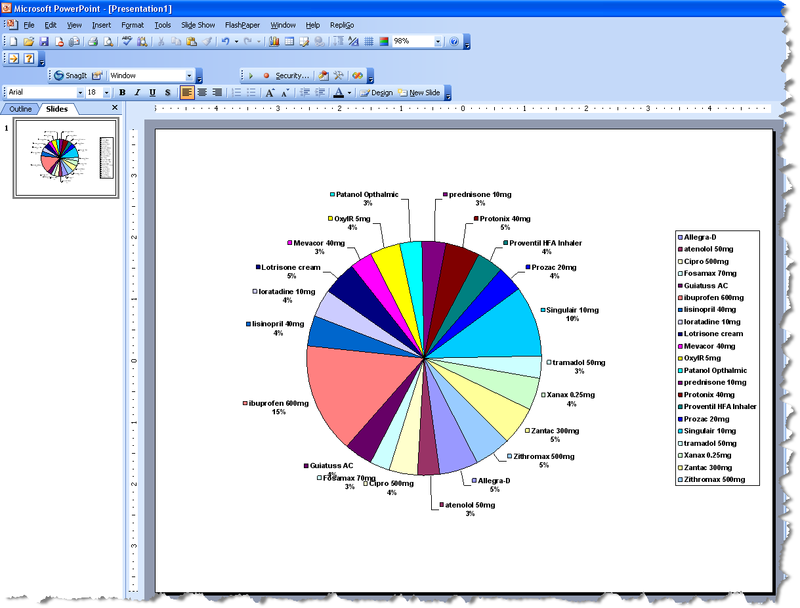This screenshot has height=608, width=800.
Task: Open Microsoft PowerPoint Help (blue question mark)
Action: 454,41
